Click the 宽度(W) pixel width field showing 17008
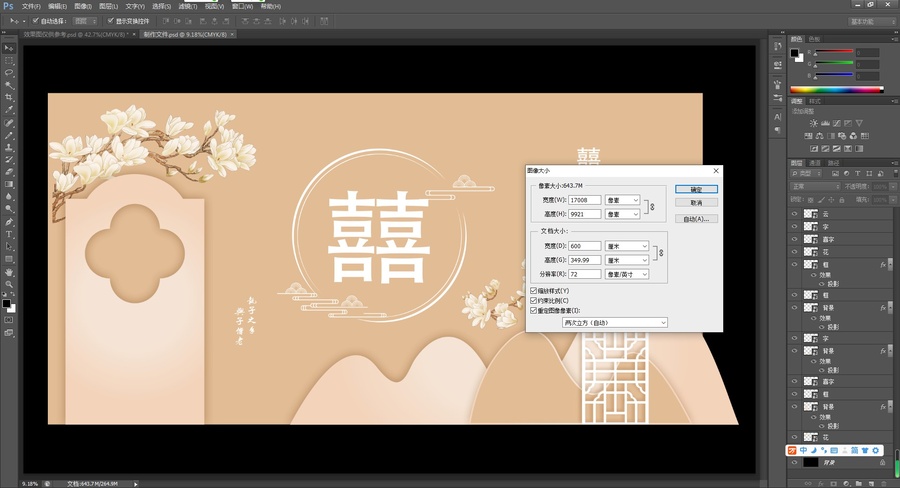 pyautogui.click(x=584, y=200)
